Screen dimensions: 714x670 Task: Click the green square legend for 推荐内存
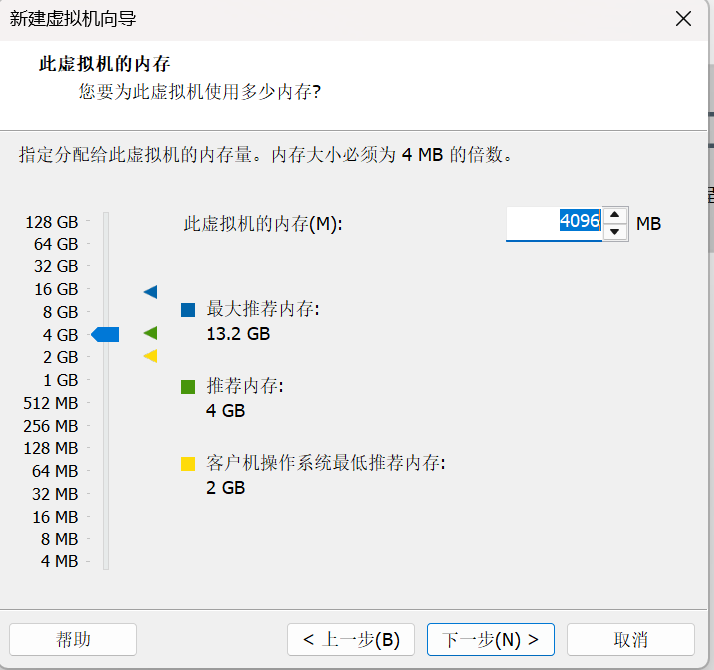click(x=188, y=387)
